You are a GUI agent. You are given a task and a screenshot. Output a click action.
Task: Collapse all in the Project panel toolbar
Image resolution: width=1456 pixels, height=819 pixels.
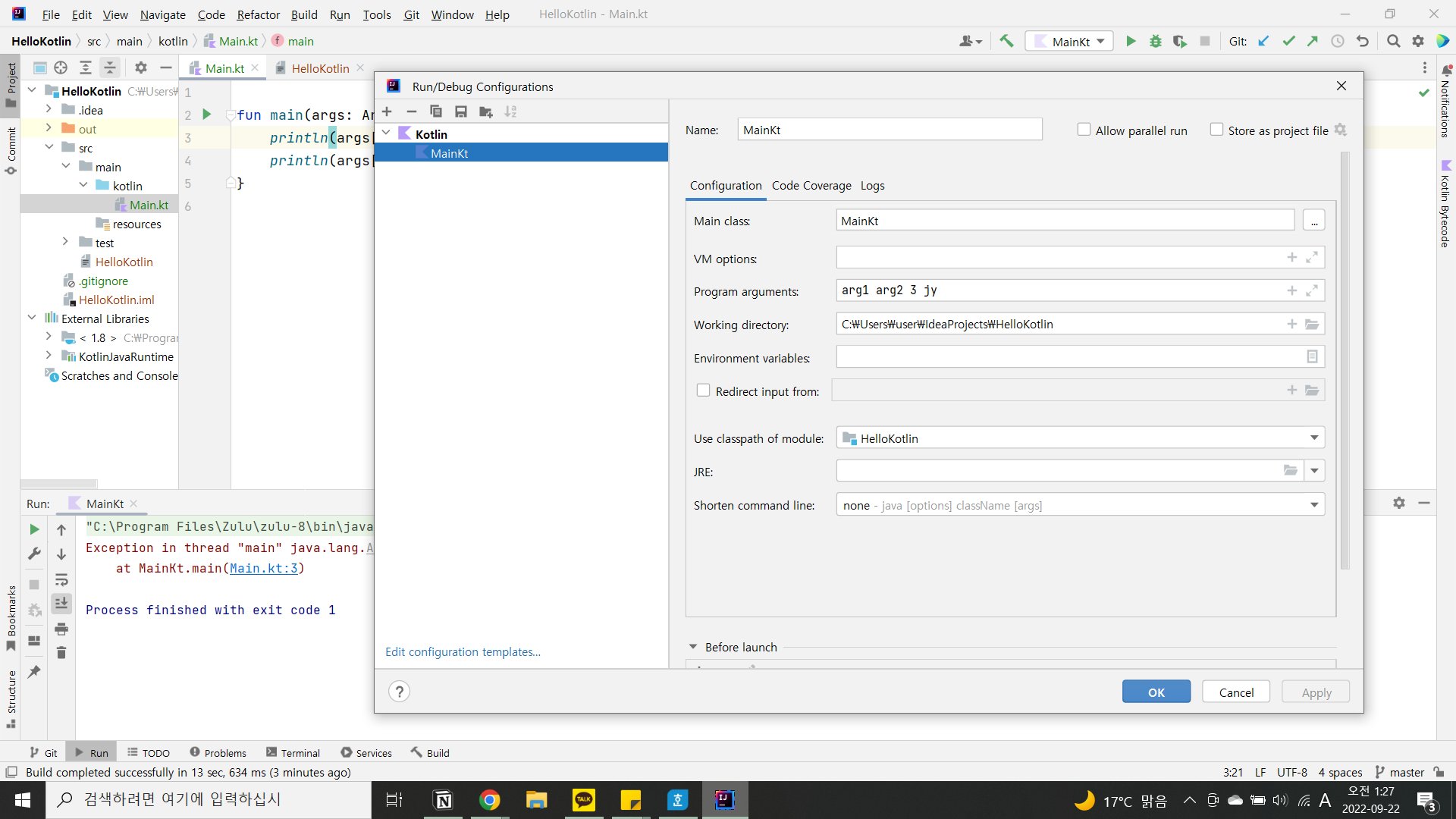pyautogui.click(x=110, y=67)
